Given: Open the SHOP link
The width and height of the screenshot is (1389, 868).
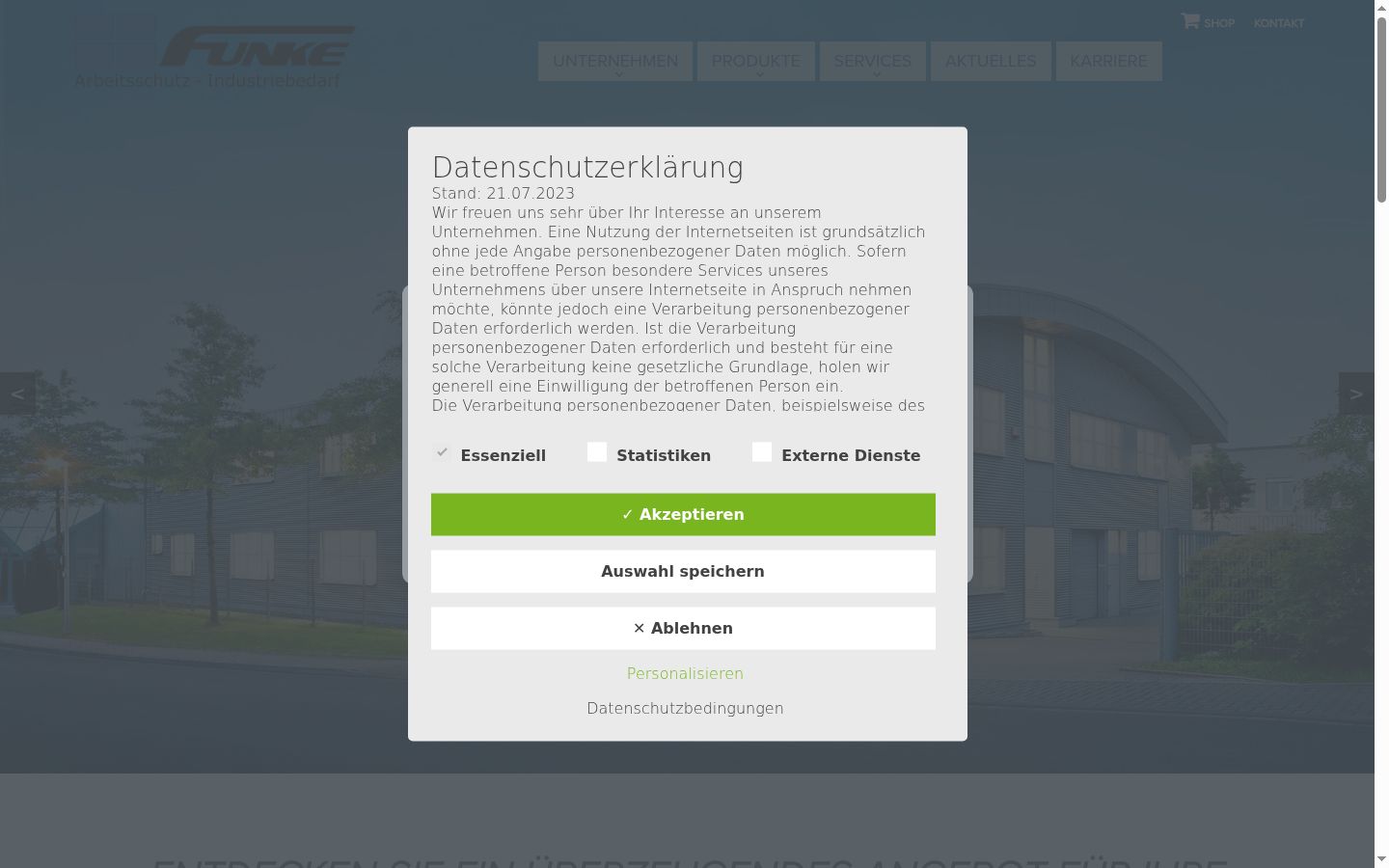Looking at the screenshot, I should (x=1219, y=23).
